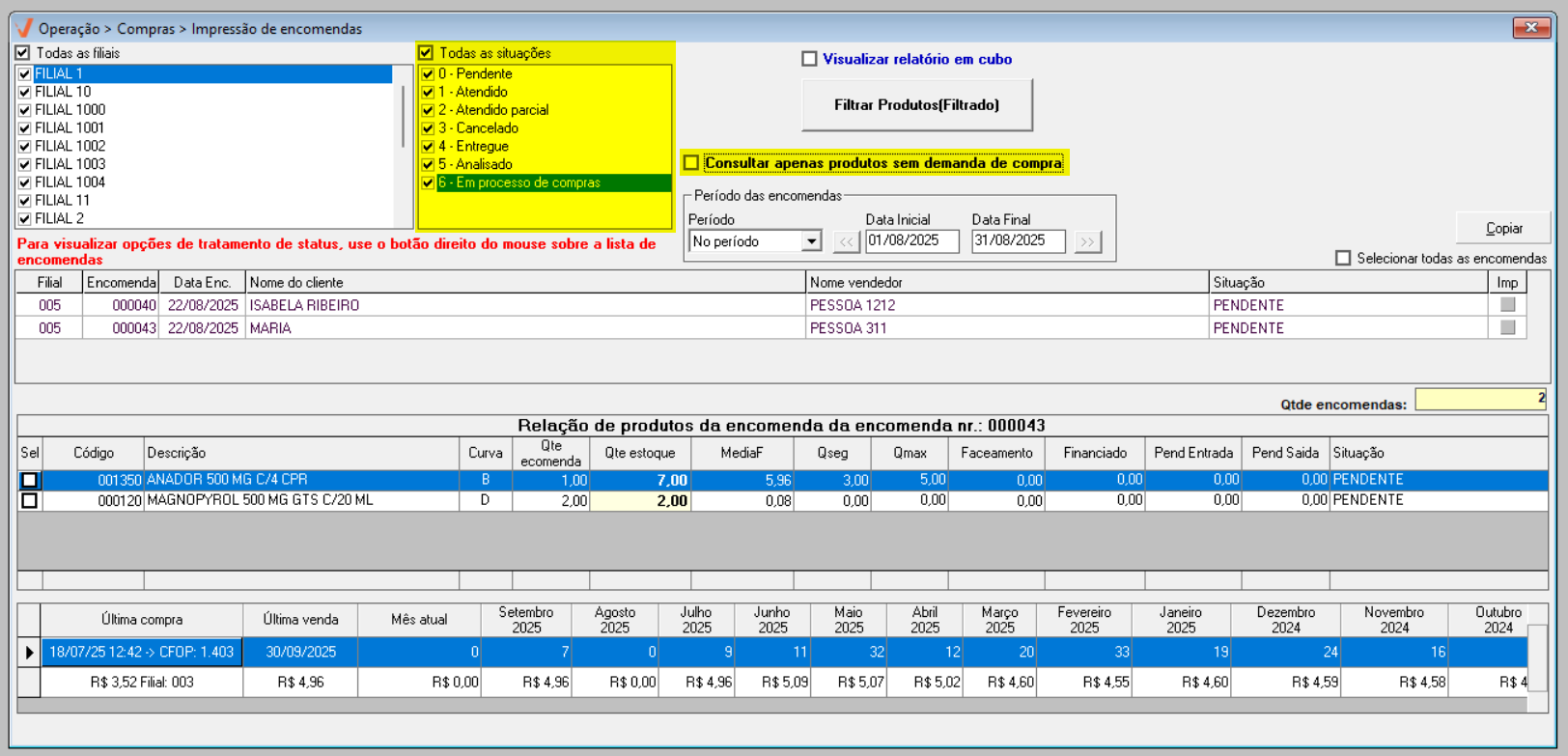Enable Visualizar relatório em cubo checkbox
Screen dimensions: 1568x756
809,59
